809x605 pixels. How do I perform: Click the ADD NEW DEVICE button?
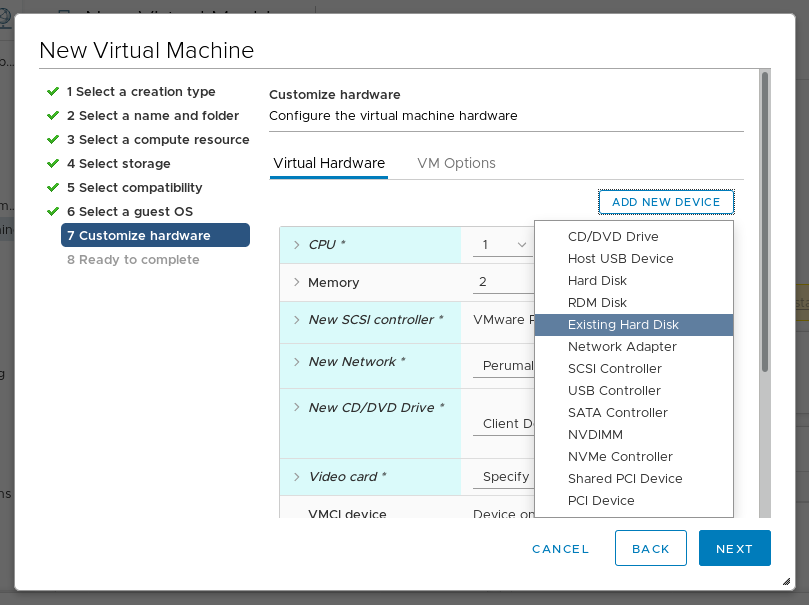point(666,202)
